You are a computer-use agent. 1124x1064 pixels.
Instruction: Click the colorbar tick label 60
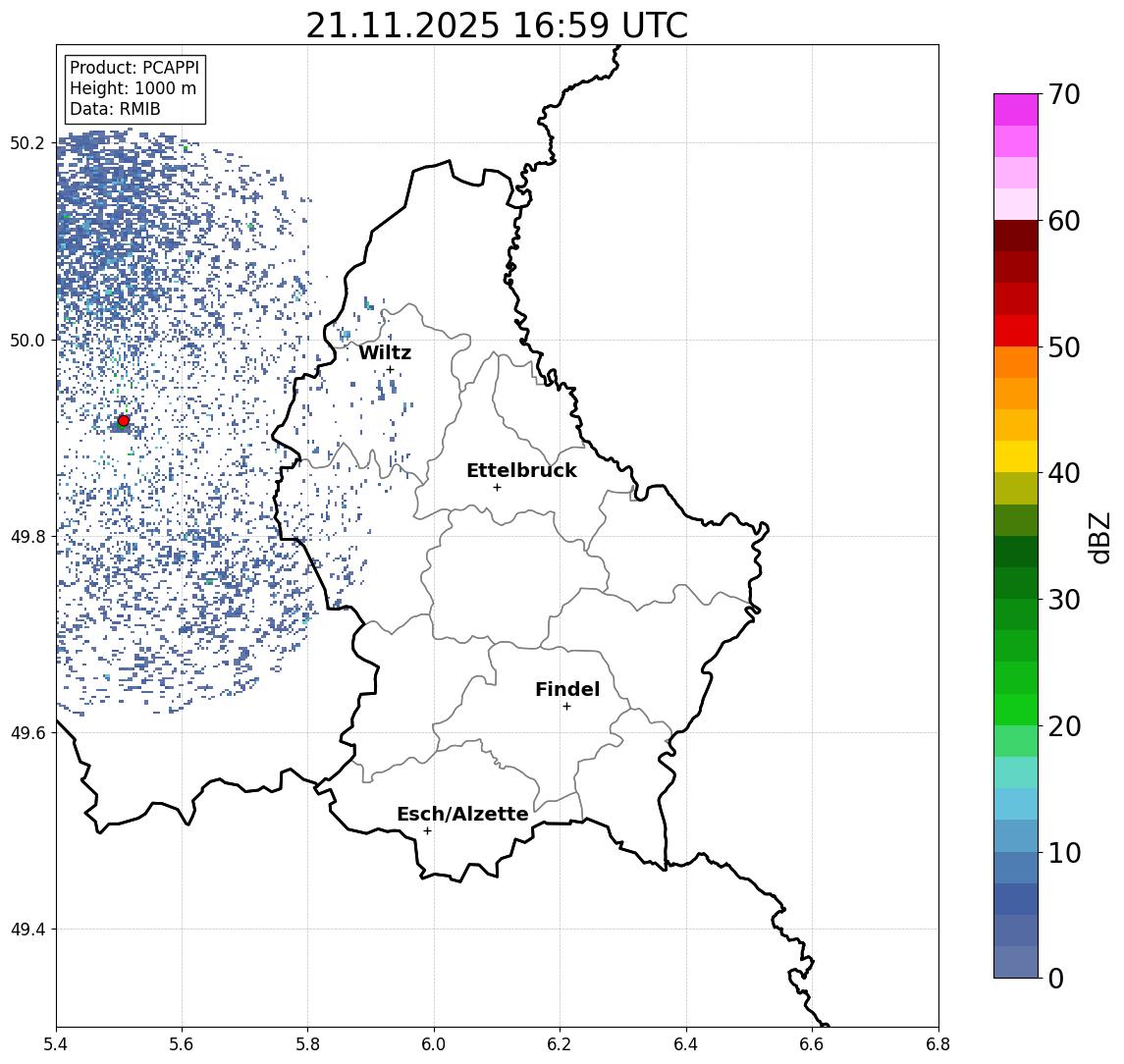[x=1064, y=222]
